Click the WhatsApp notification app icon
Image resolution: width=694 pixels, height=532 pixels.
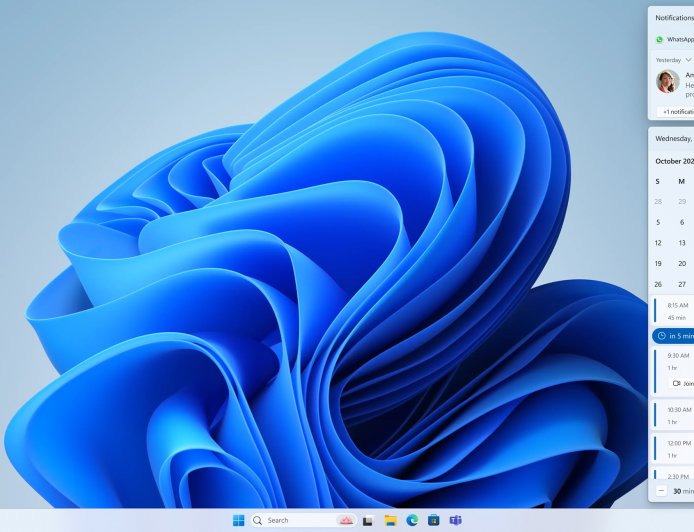coord(659,39)
